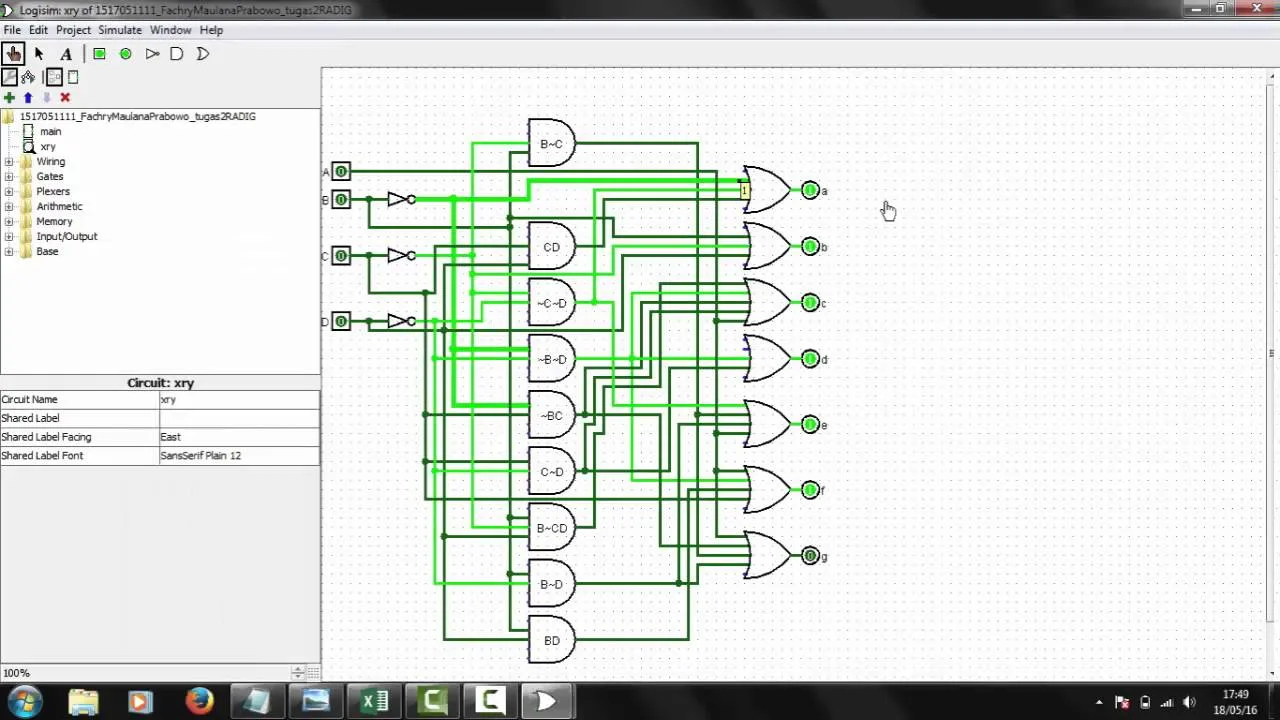Pick the AND gate toolbar icon

click(177, 54)
